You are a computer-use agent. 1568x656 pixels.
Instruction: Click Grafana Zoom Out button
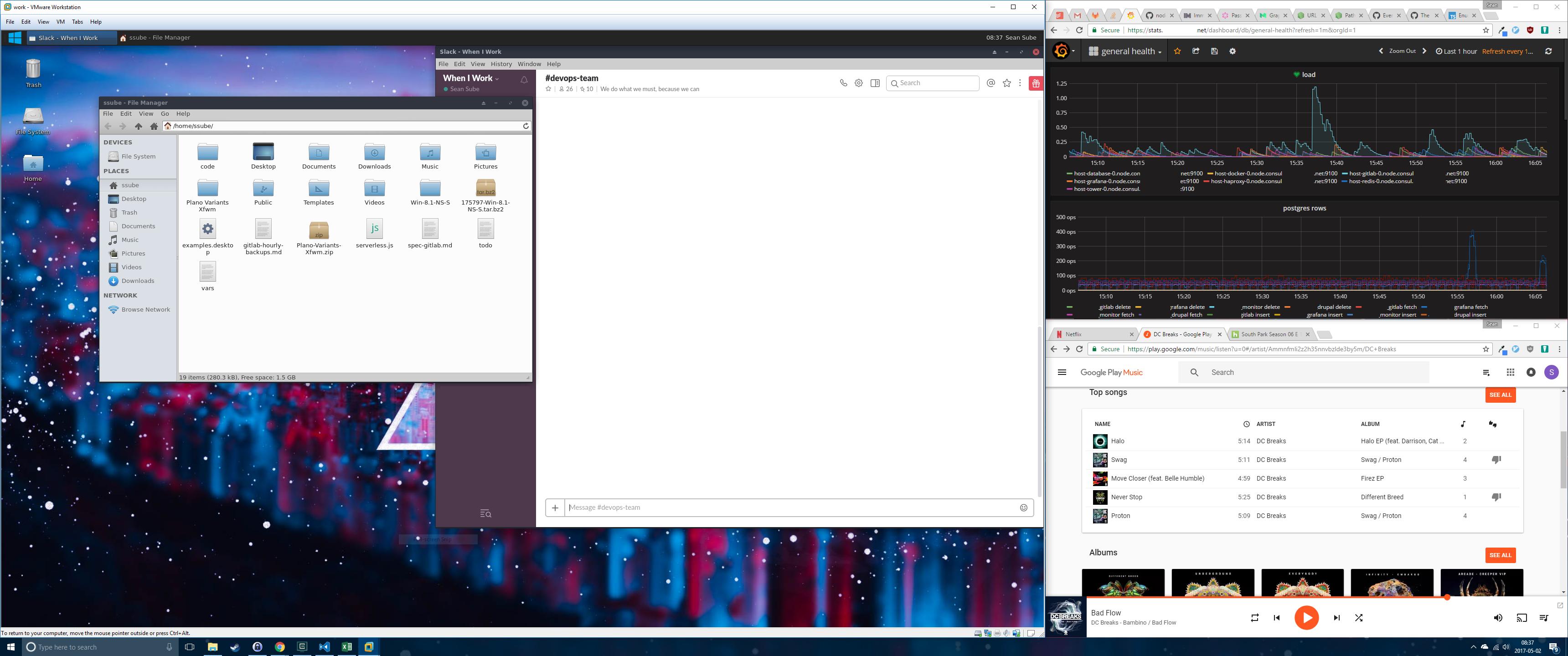tap(1402, 51)
